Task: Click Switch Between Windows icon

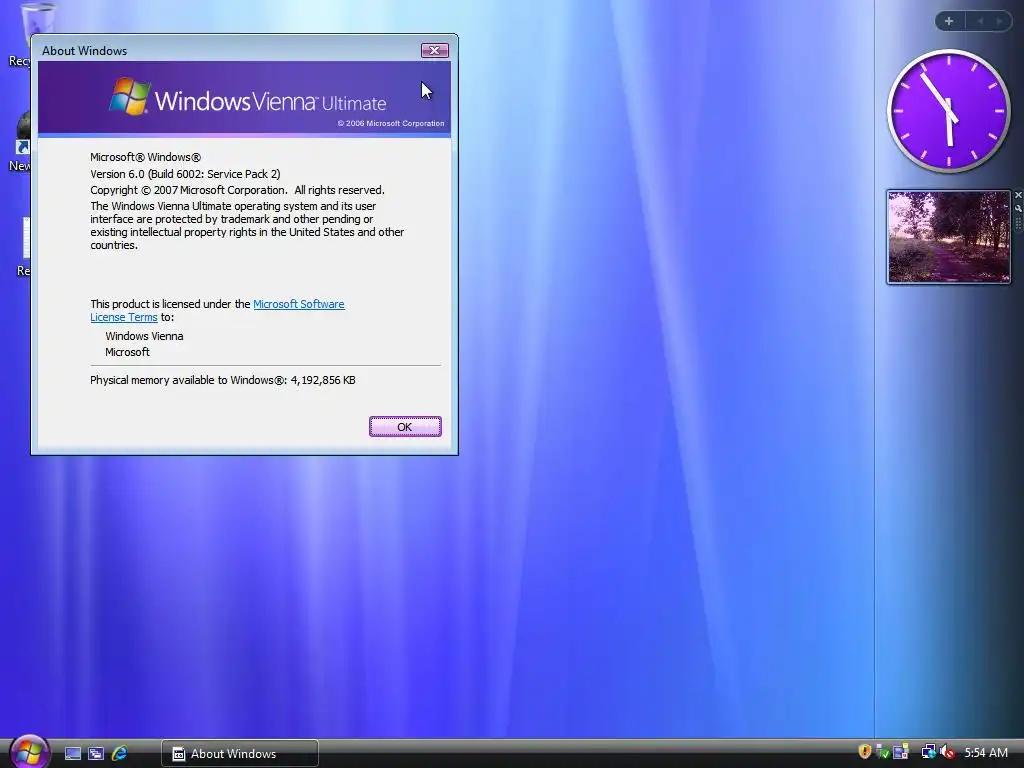Action: point(96,754)
